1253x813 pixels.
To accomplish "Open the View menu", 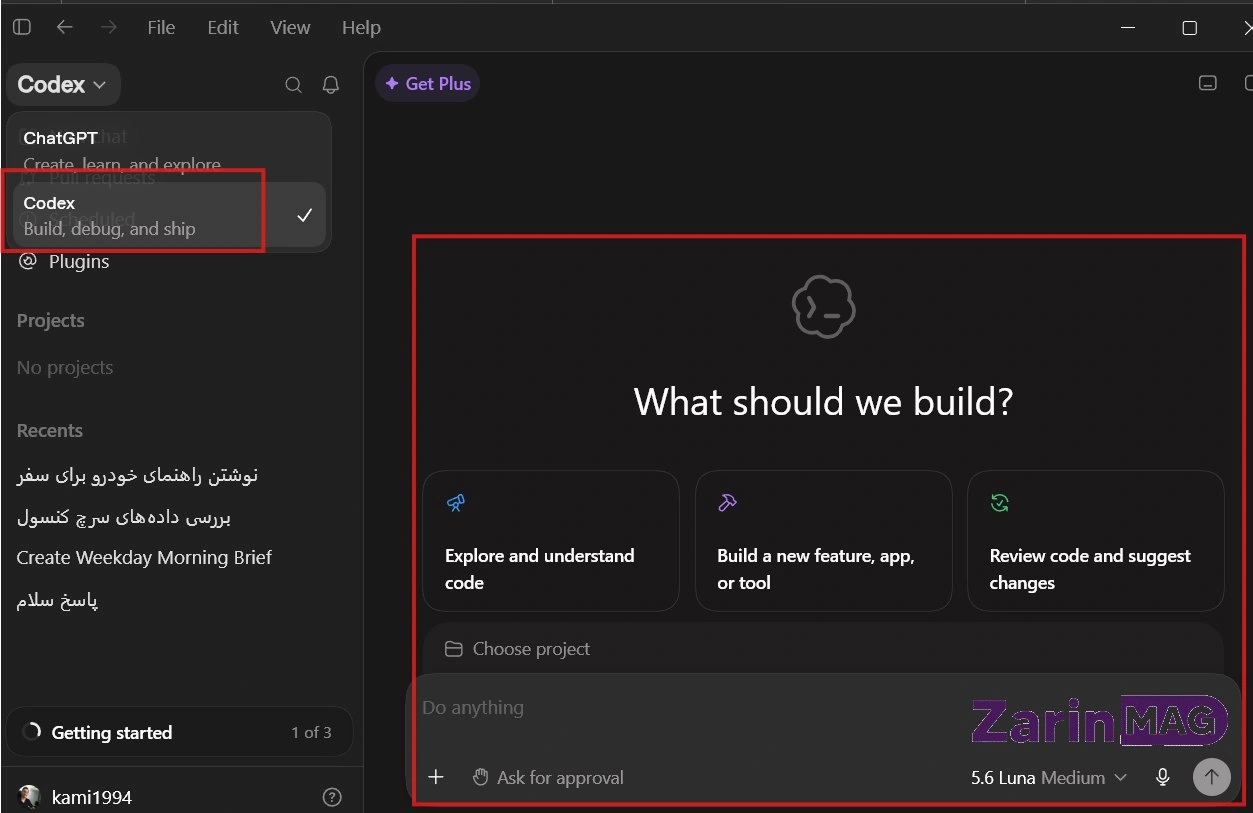I will [x=290, y=28].
